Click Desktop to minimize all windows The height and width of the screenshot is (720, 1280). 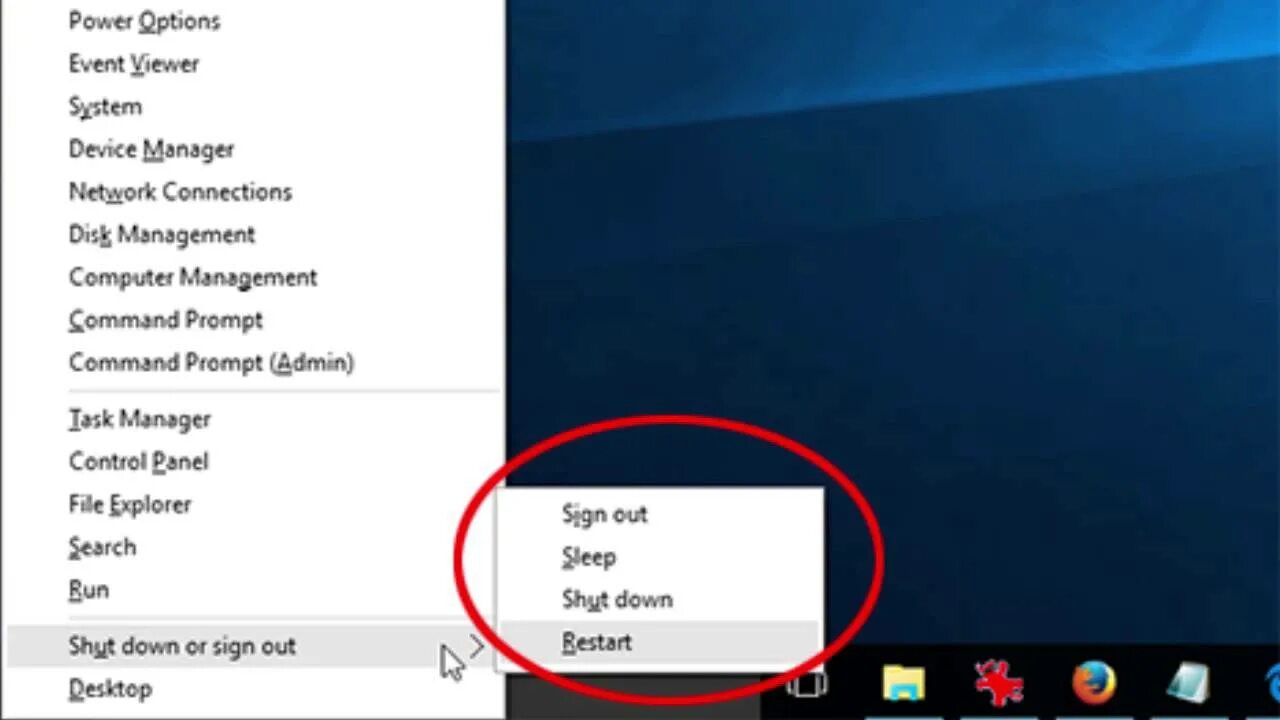pyautogui.click(x=110, y=688)
